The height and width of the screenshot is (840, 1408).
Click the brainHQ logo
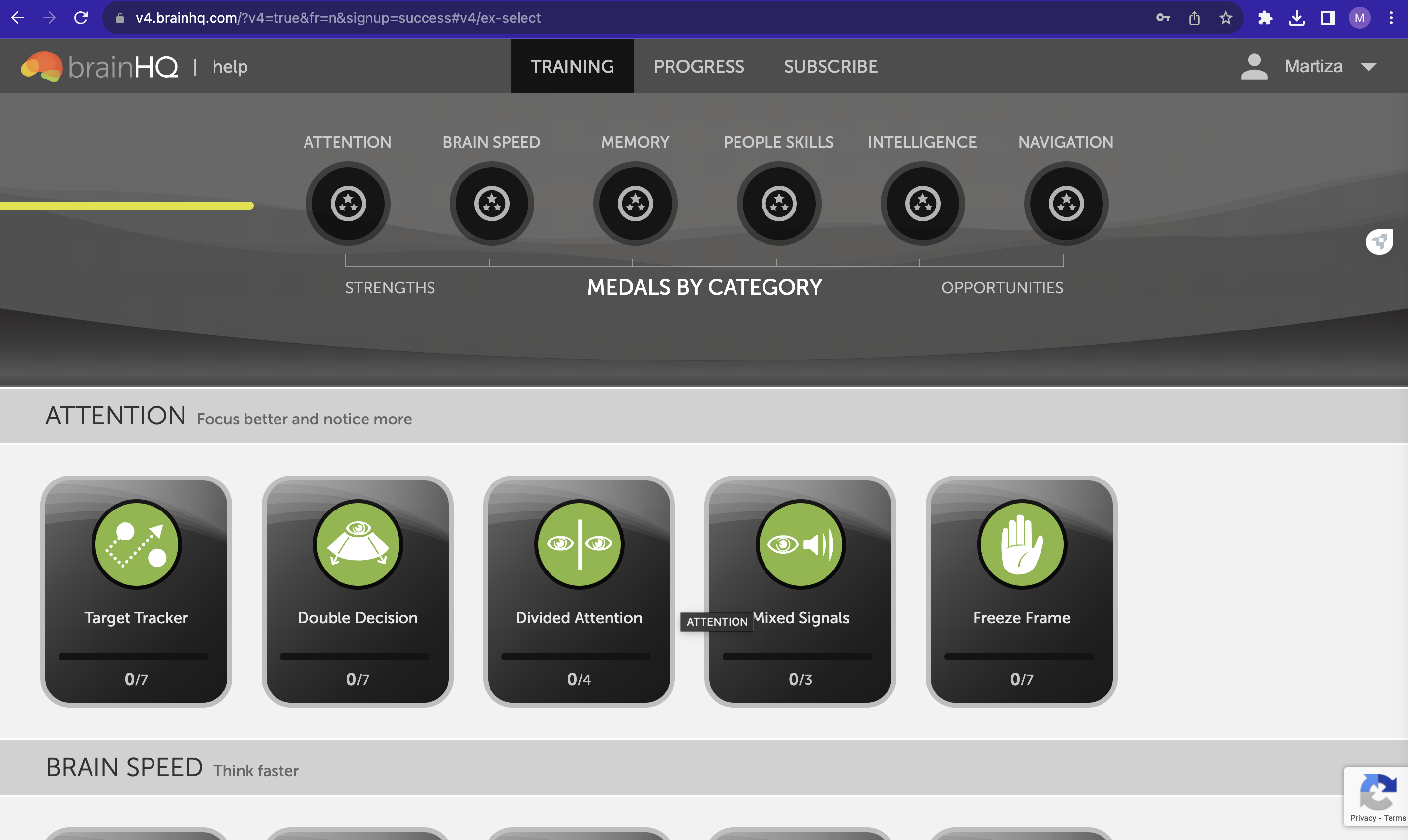(x=100, y=67)
